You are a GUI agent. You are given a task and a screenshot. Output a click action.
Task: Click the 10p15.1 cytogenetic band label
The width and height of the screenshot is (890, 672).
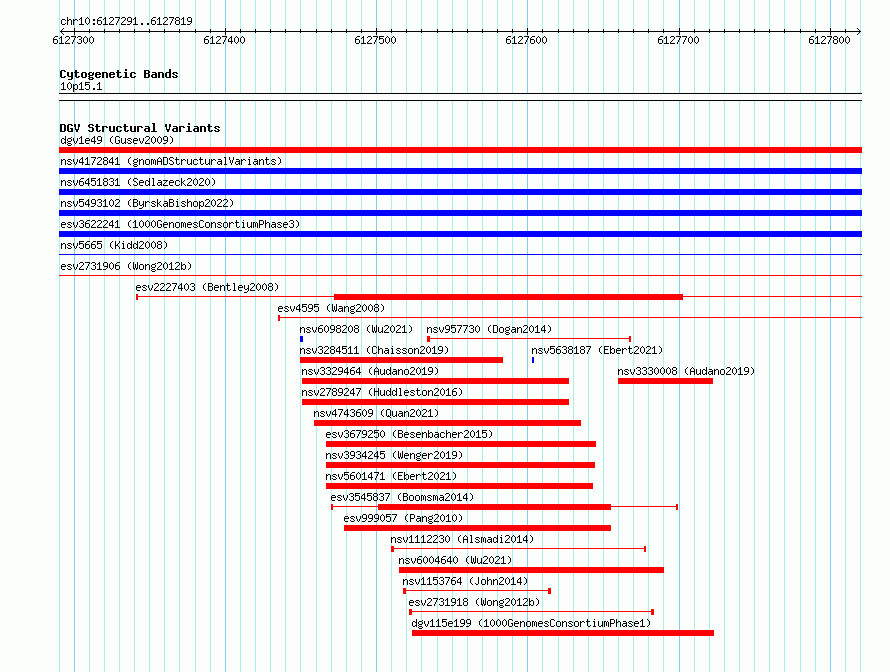tap(81, 86)
